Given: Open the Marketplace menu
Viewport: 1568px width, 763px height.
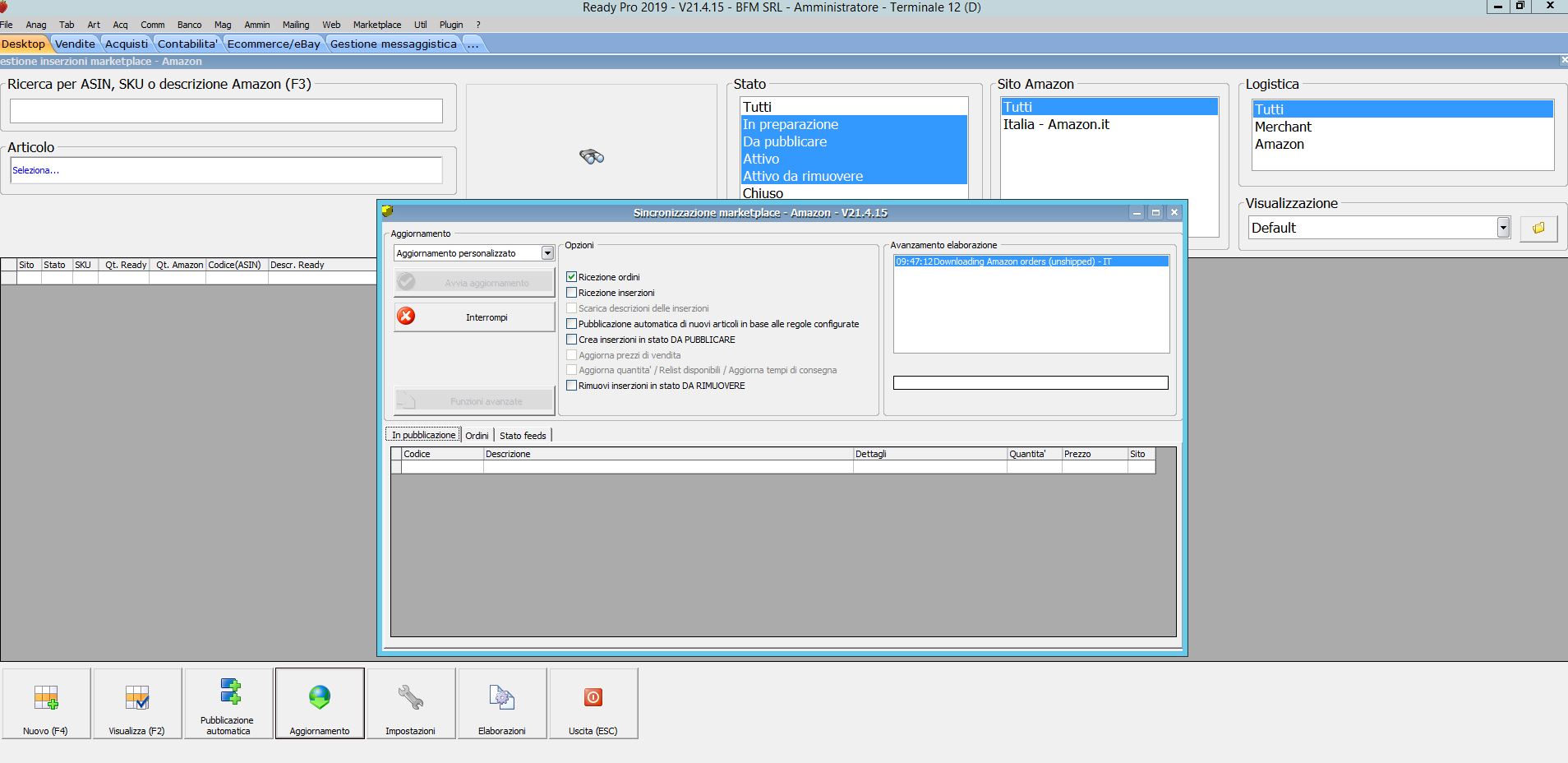Looking at the screenshot, I should tap(377, 25).
